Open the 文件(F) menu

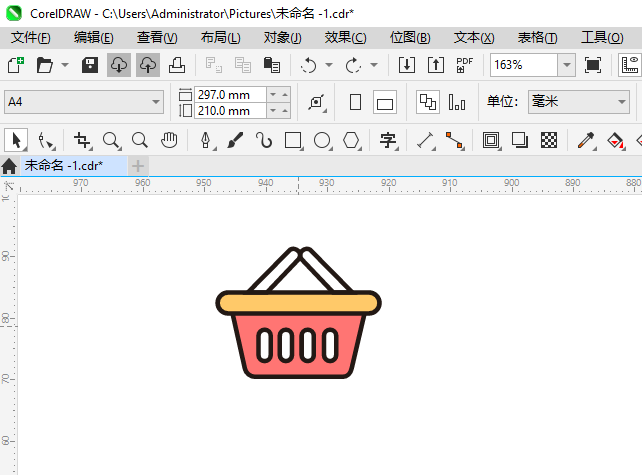pos(31,38)
